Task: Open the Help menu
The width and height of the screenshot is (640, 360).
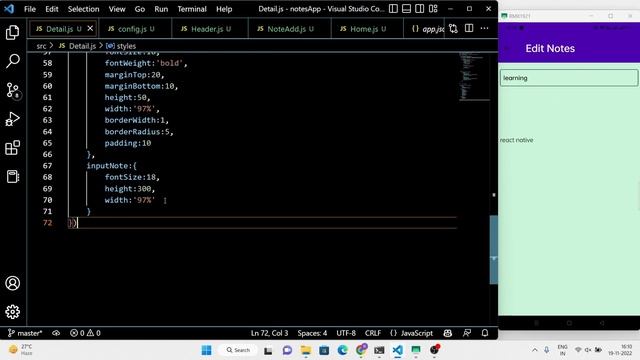Action: [x=224, y=9]
